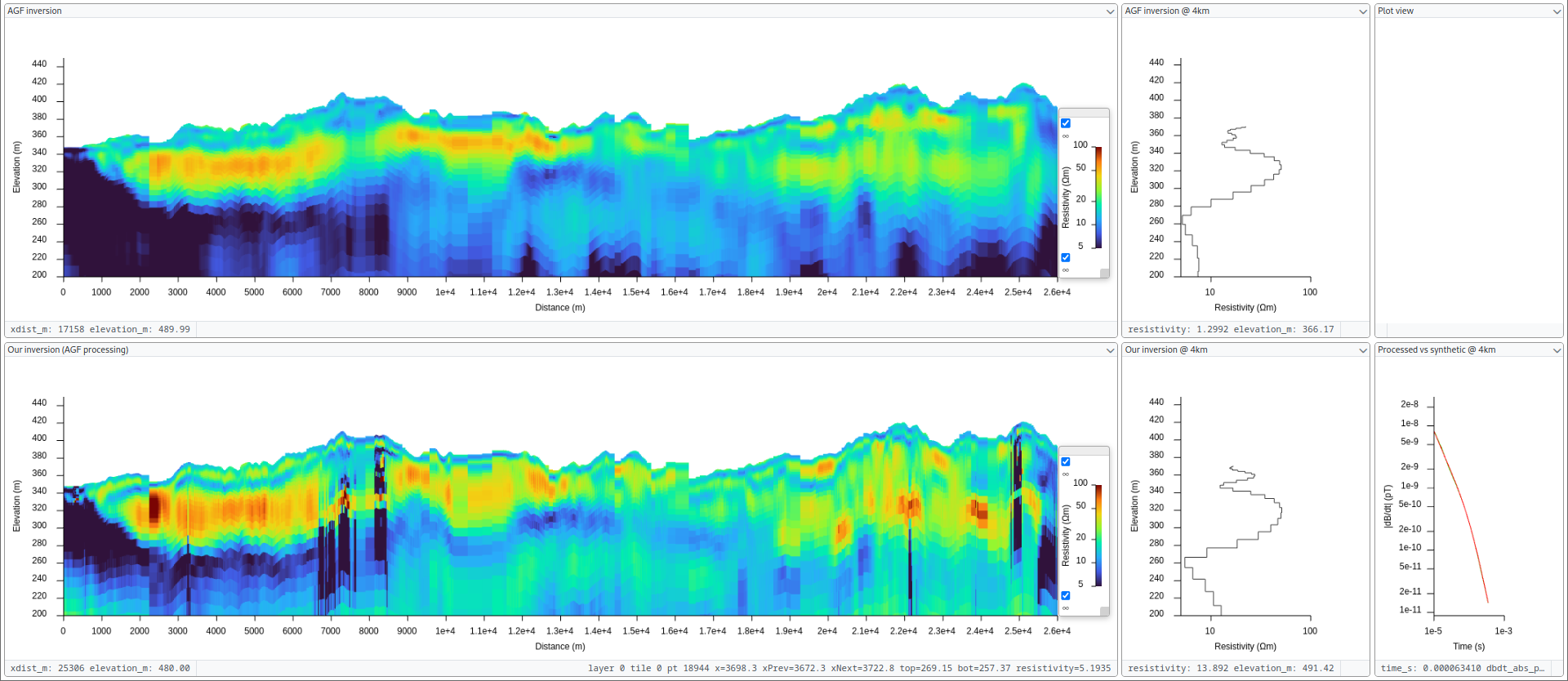Click the AGF inversion resistivity colorbar
The image size is (1568, 681).
click(1098, 197)
